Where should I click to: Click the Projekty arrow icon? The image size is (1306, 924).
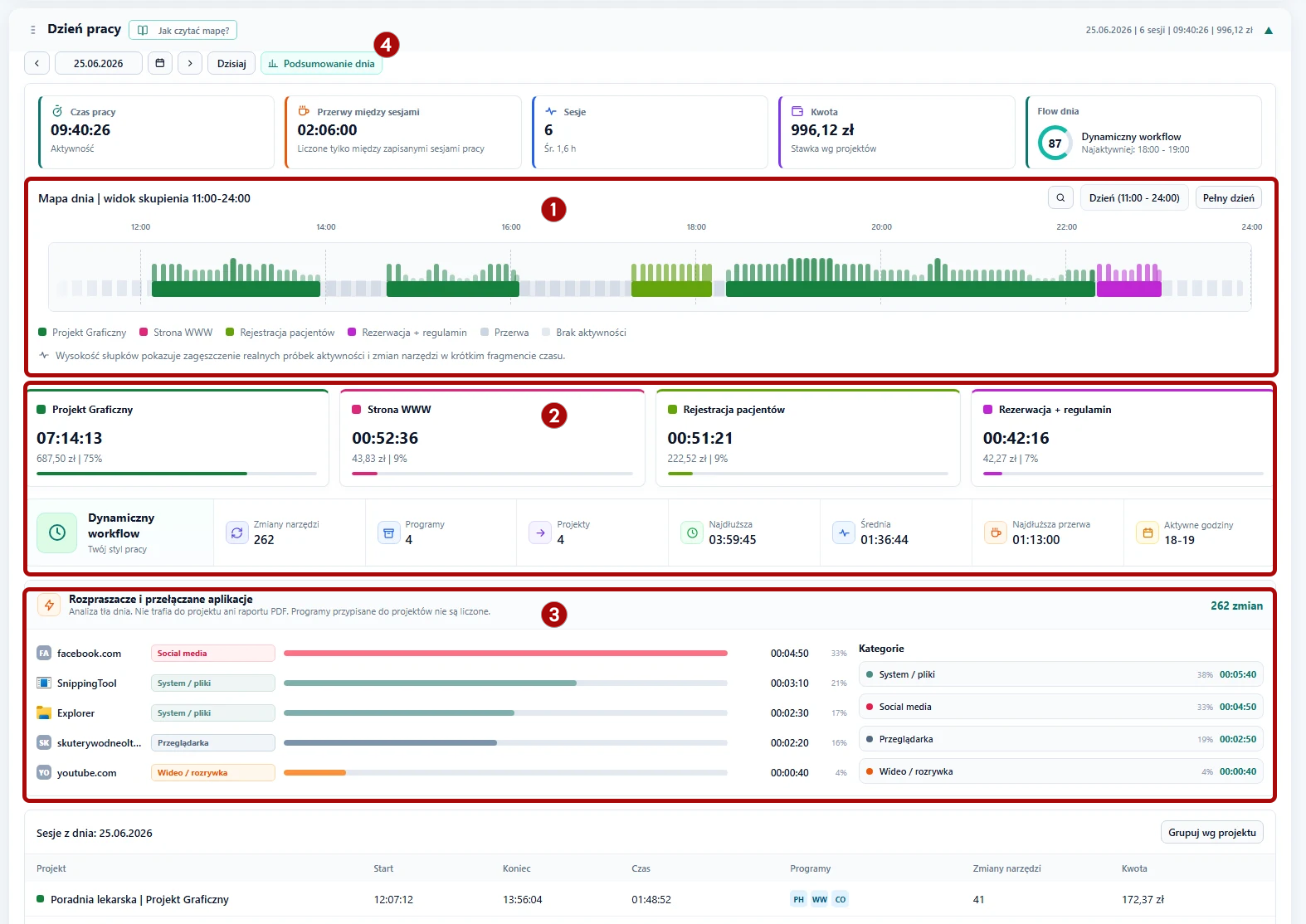tap(540, 533)
